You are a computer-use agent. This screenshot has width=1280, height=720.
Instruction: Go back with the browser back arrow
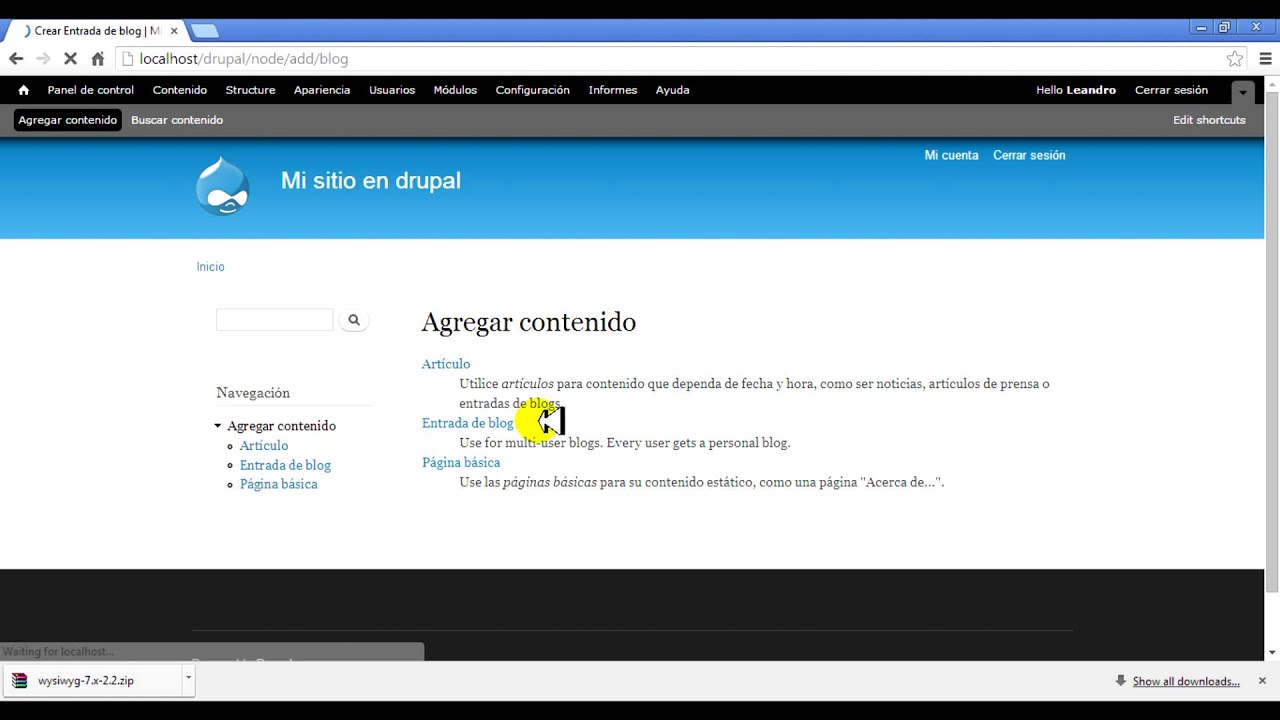tap(16, 59)
